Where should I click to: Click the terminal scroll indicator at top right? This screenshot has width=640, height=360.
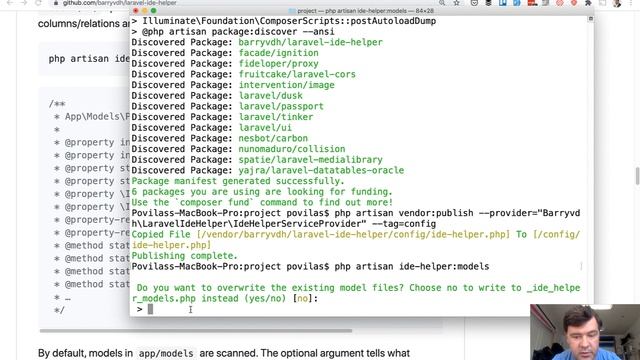click(x=591, y=19)
